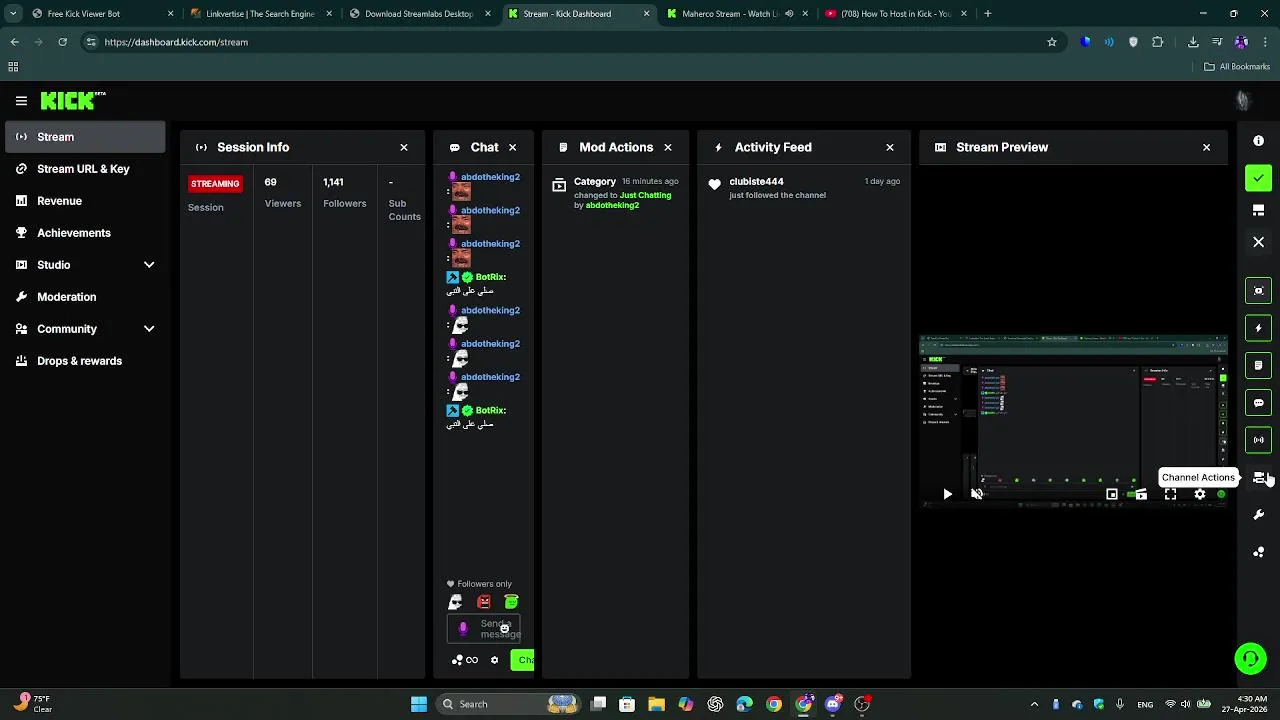
Task: Insert the angry red emote
Action: point(484,602)
